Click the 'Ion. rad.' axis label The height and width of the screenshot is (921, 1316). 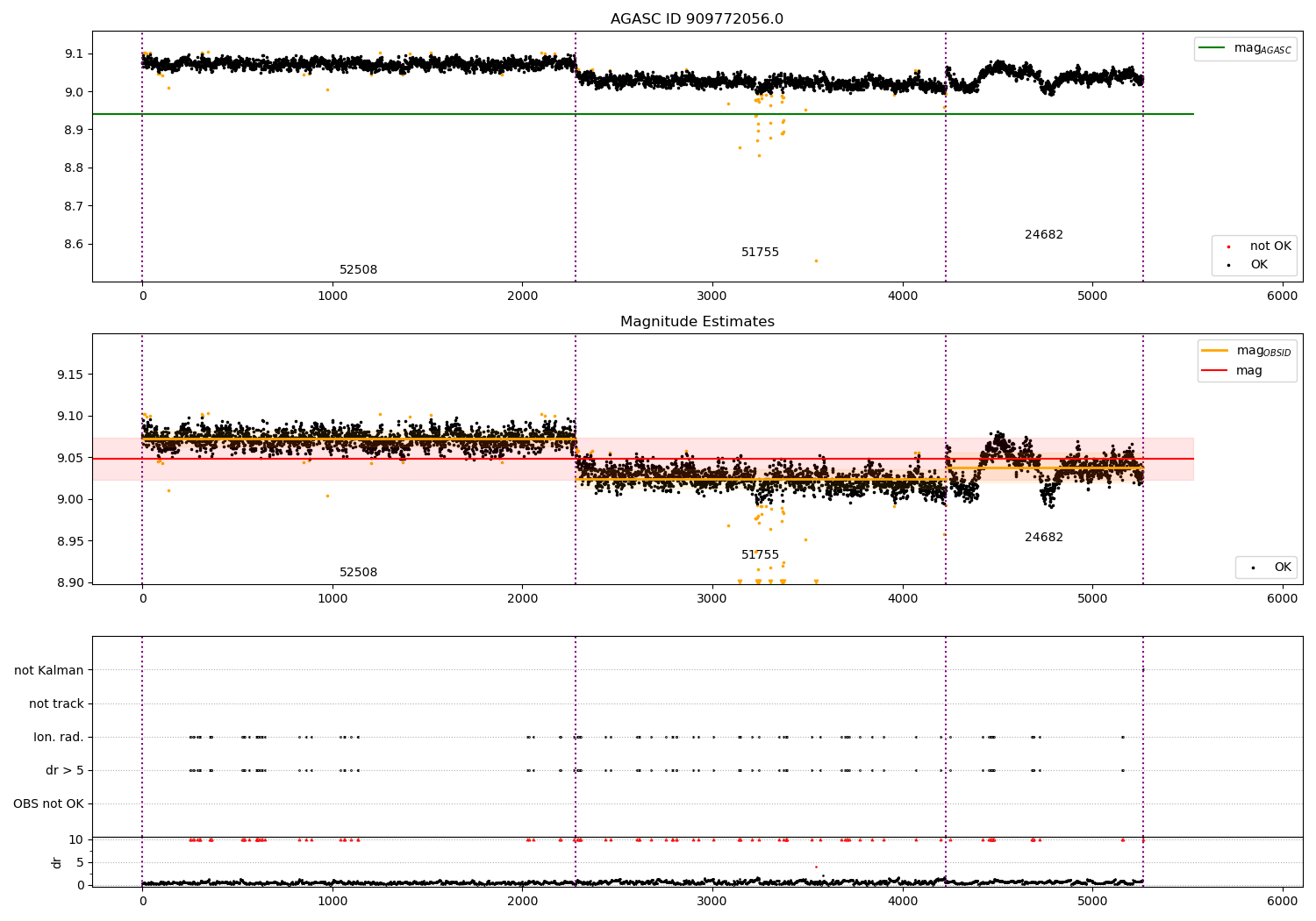59,738
